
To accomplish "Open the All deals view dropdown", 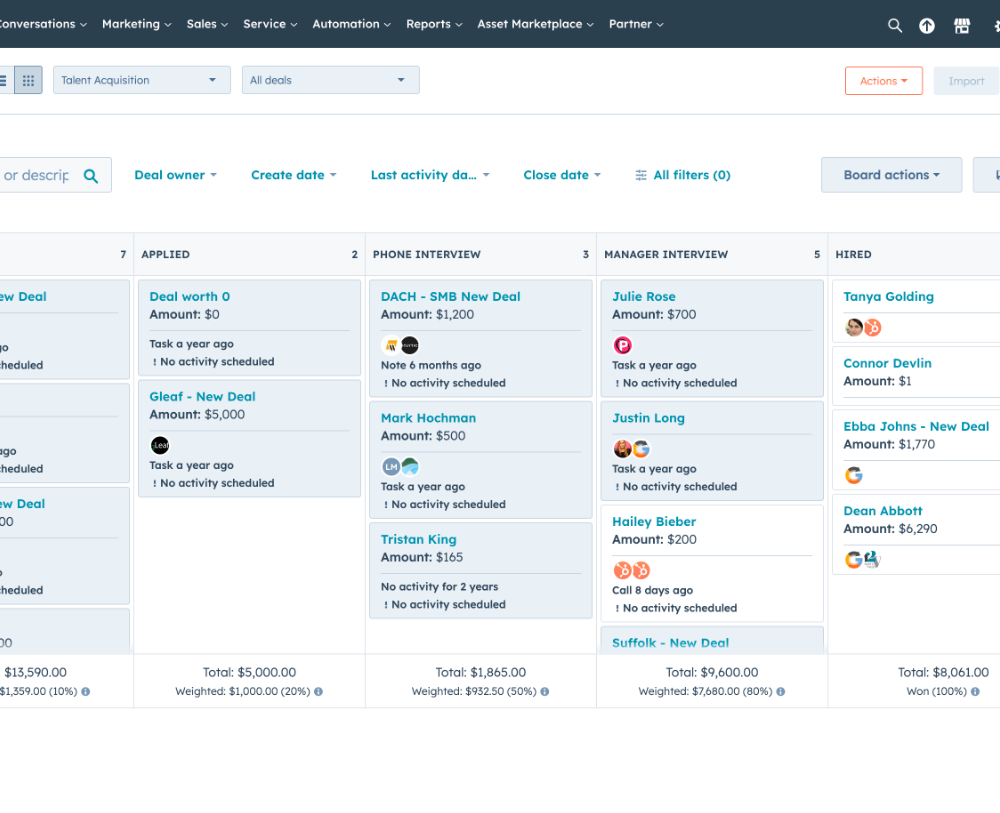I will tap(330, 80).
